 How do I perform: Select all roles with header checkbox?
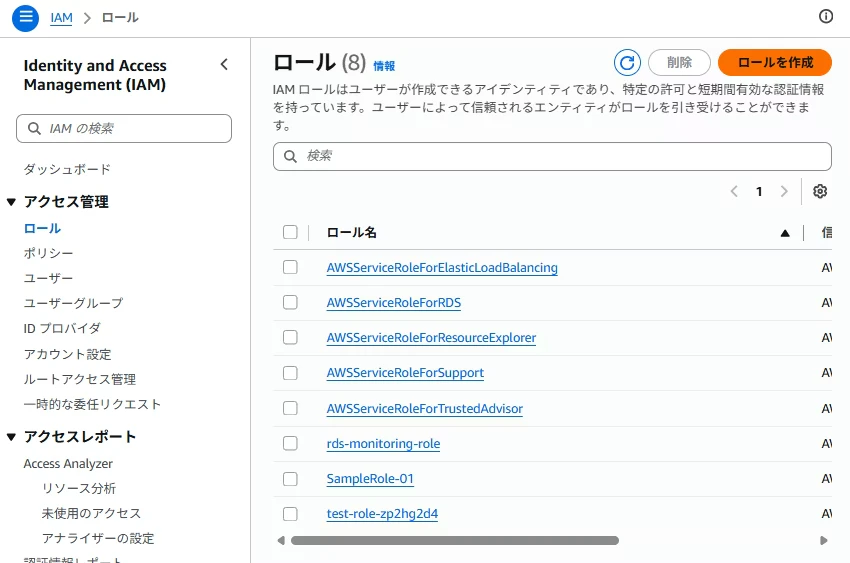pyautogui.click(x=291, y=232)
